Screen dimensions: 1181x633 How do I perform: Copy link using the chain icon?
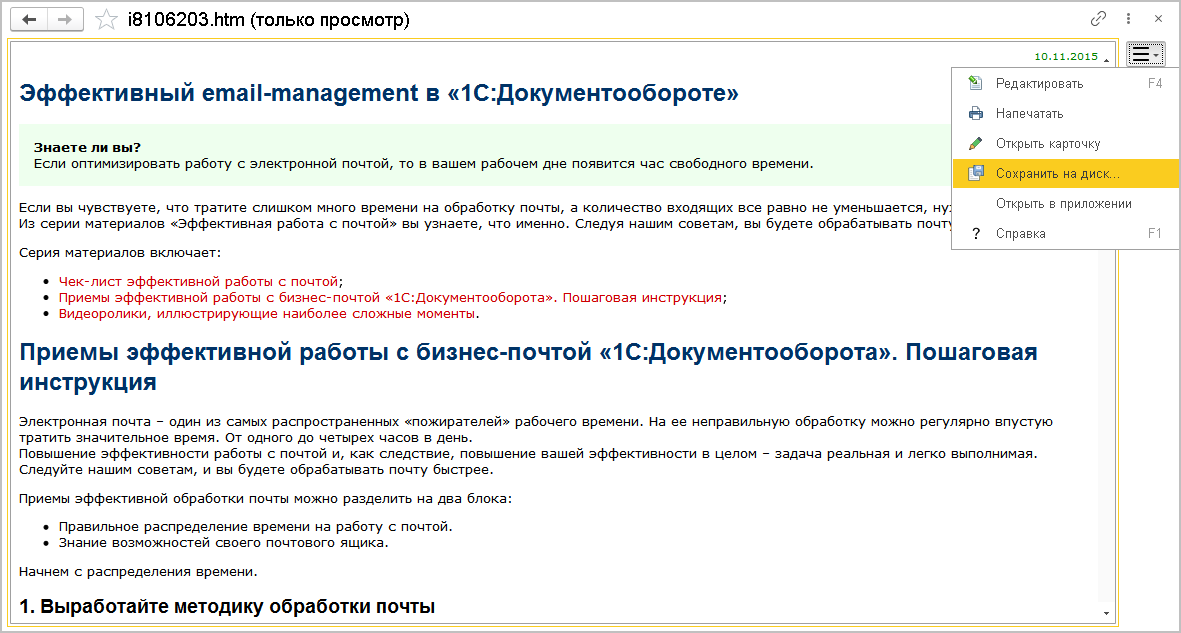coord(1098,19)
